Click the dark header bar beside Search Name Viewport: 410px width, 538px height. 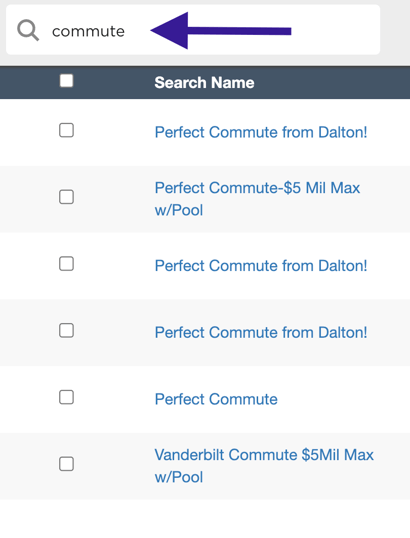click(x=332, y=83)
